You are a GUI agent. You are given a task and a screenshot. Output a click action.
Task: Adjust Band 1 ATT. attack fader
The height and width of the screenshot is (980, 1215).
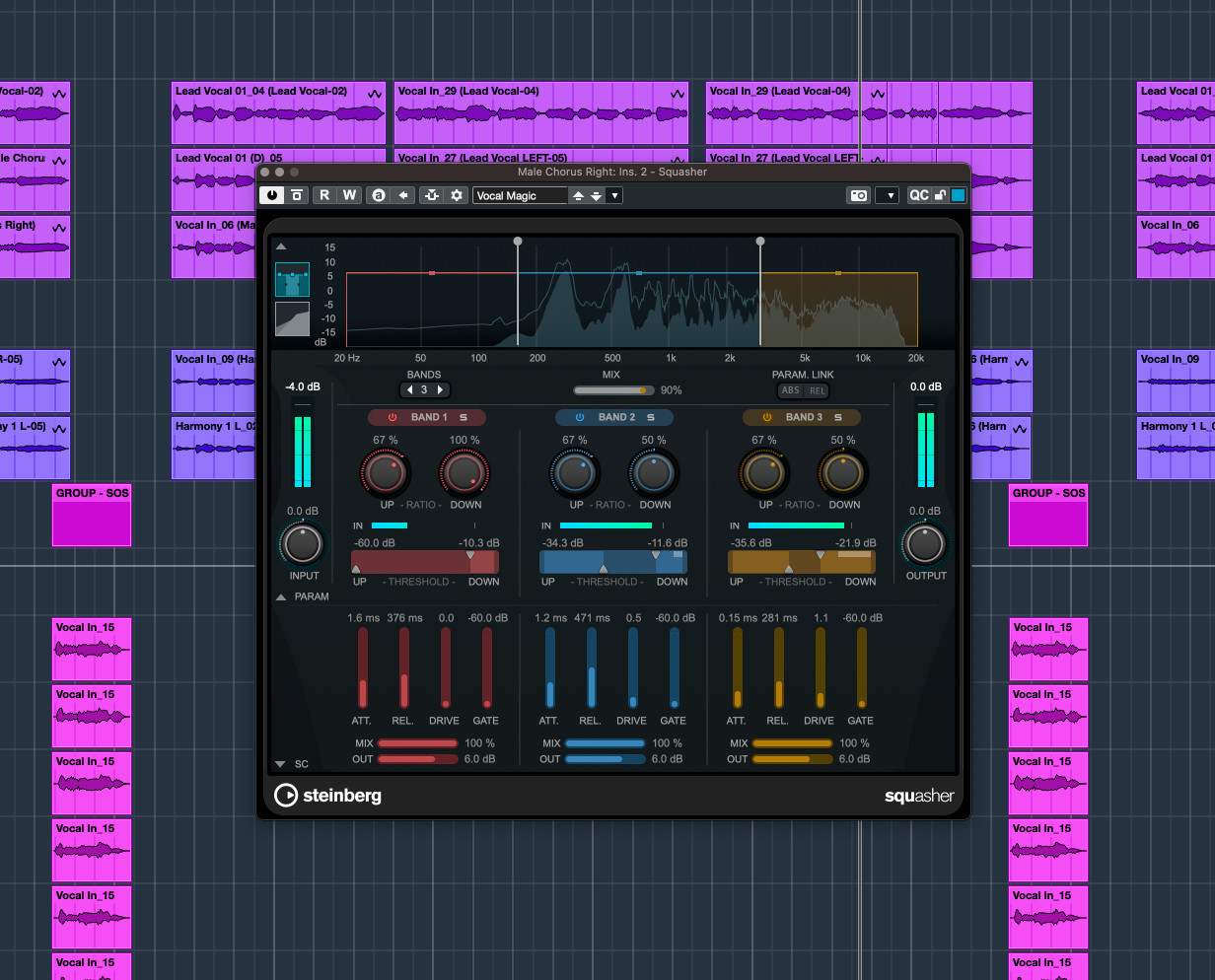[363, 667]
